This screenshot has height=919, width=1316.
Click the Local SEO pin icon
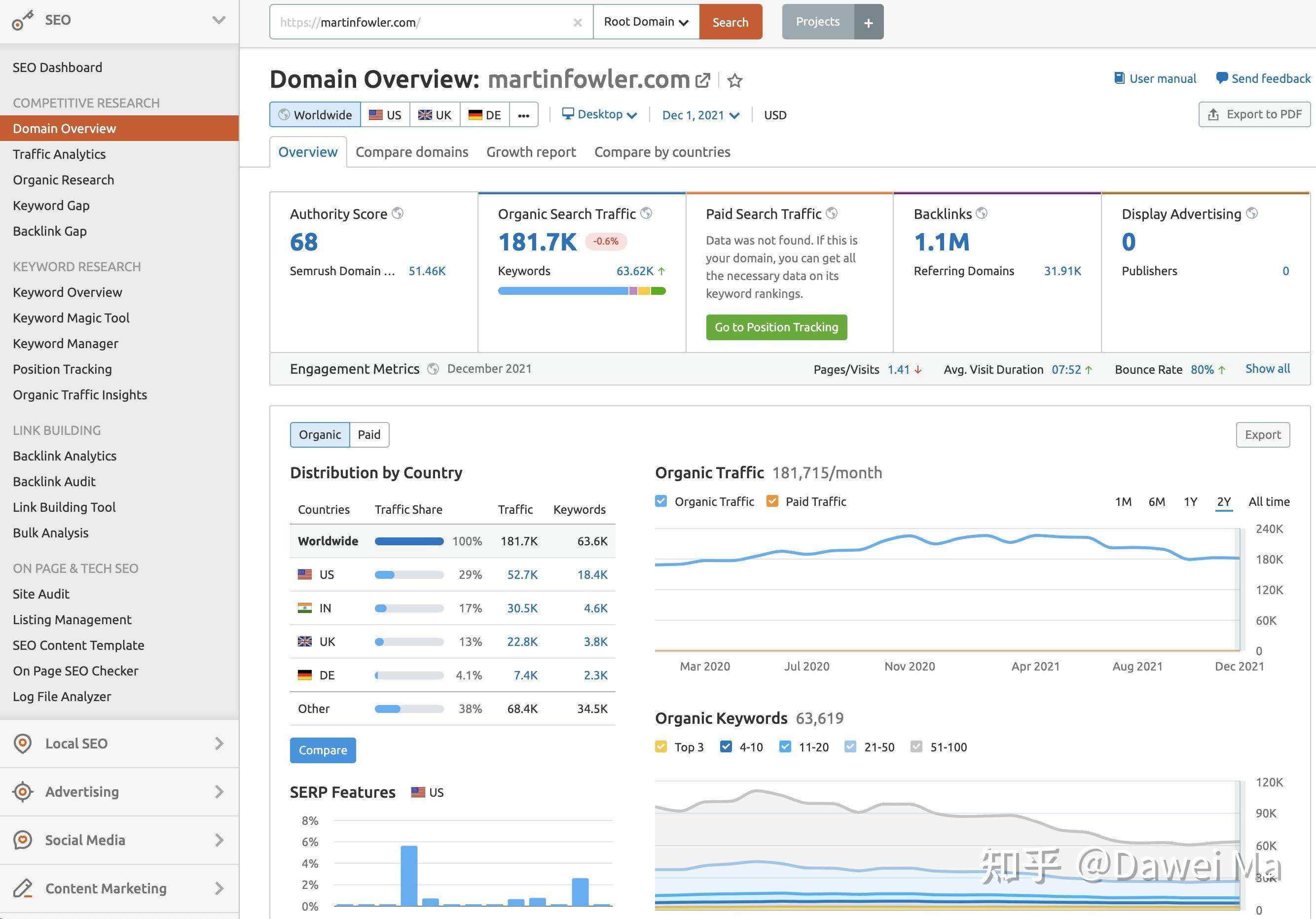[x=22, y=743]
